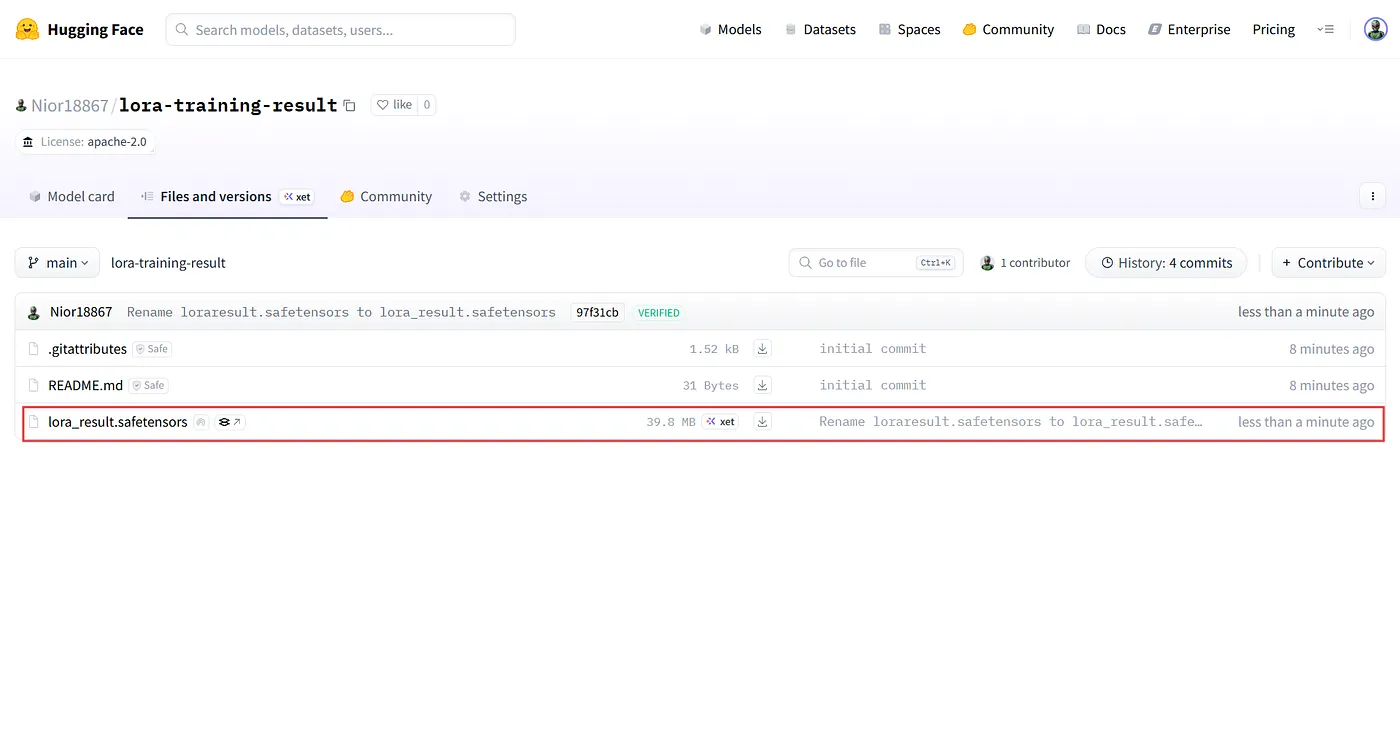
Task: Click the Safe badge next to README.md
Action: [x=149, y=385]
